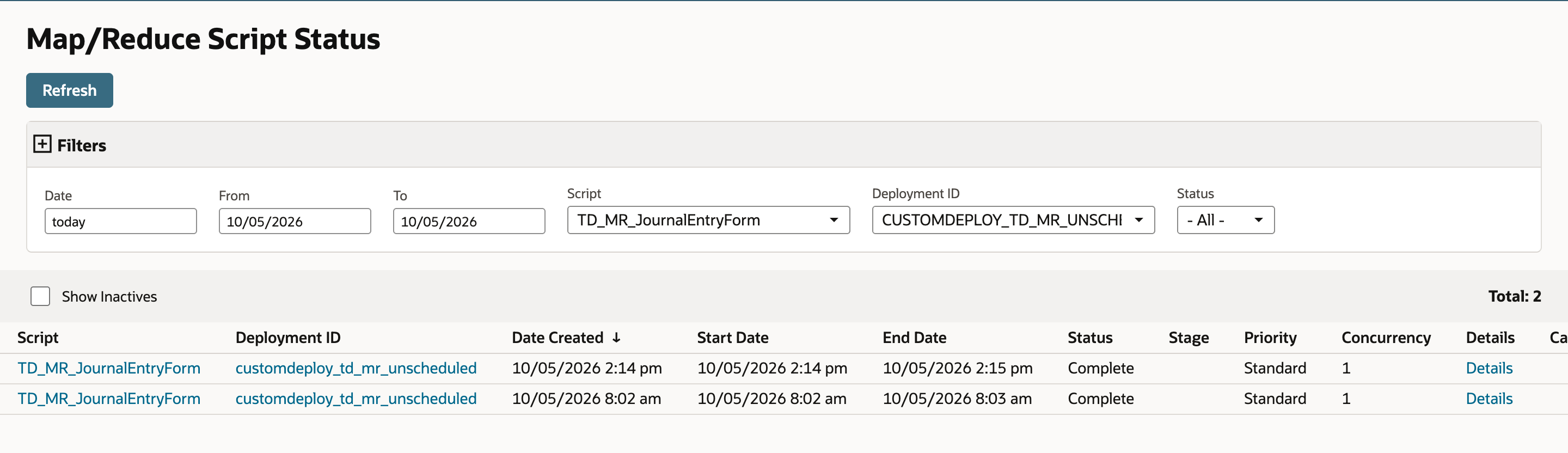The height and width of the screenshot is (453, 1568).
Task: Open Details link for the 8:02 am run
Action: 1489,399
